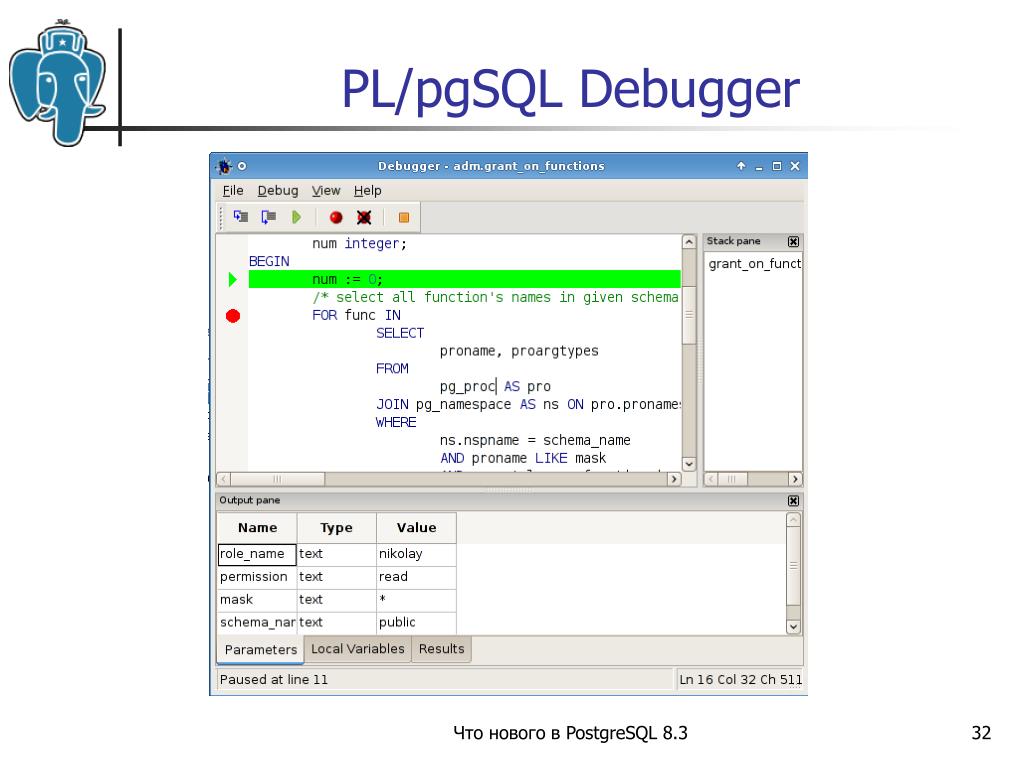Screen dimensions: 1023x767
Task: Click the 'Ln 16 Col 32 Ch 511' status indicator
Action: pyautogui.click(x=741, y=680)
